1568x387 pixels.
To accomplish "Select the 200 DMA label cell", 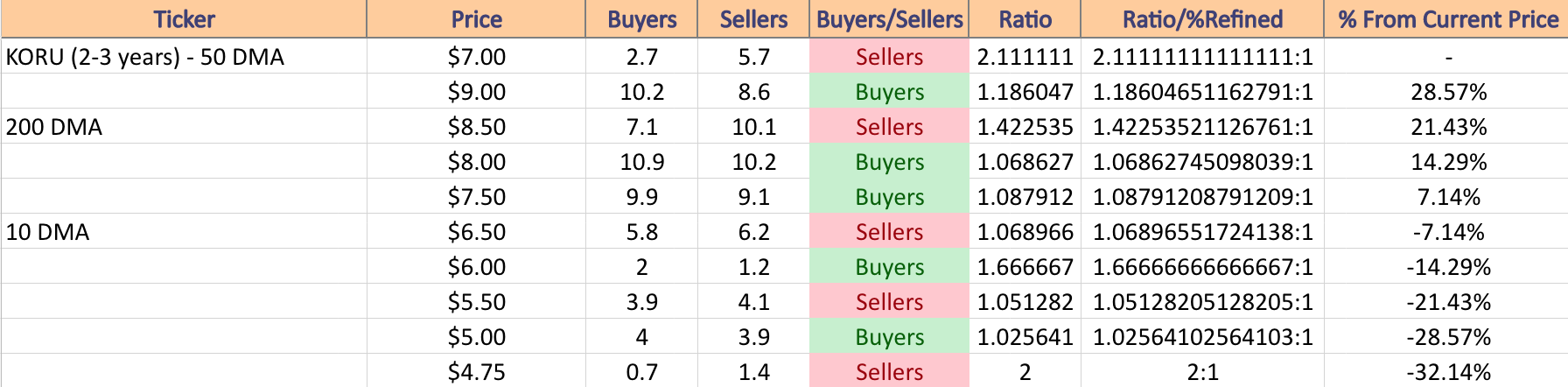I will coord(184,127).
